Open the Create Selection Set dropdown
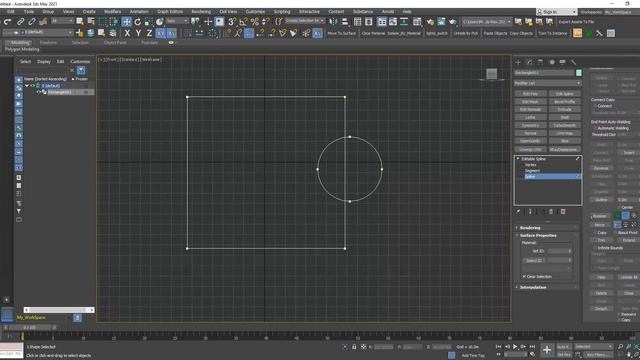 pyautogui.click(x=304, y=21)
